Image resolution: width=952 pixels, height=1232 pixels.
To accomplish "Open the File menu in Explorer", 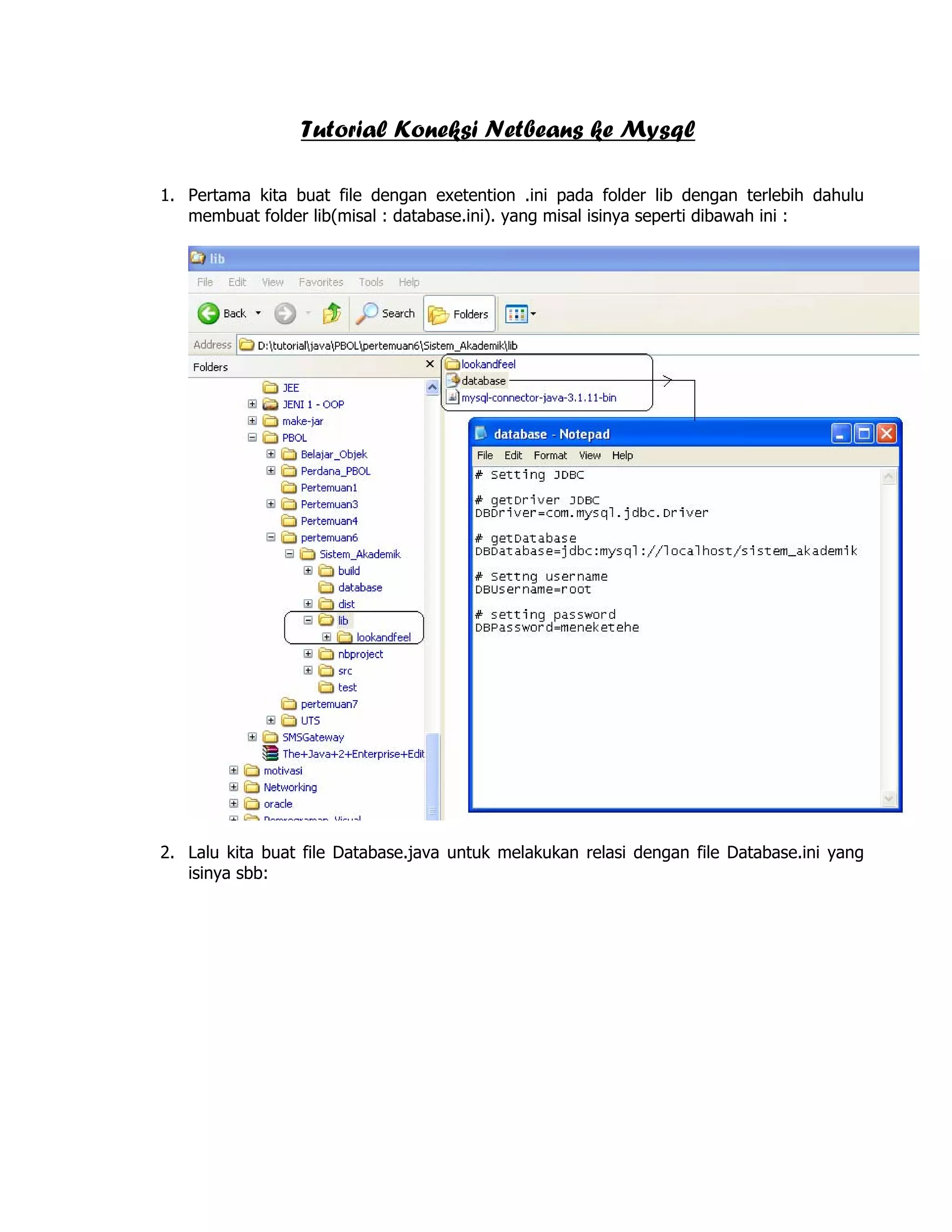I will pyautogui.click(x=205, y=282).
